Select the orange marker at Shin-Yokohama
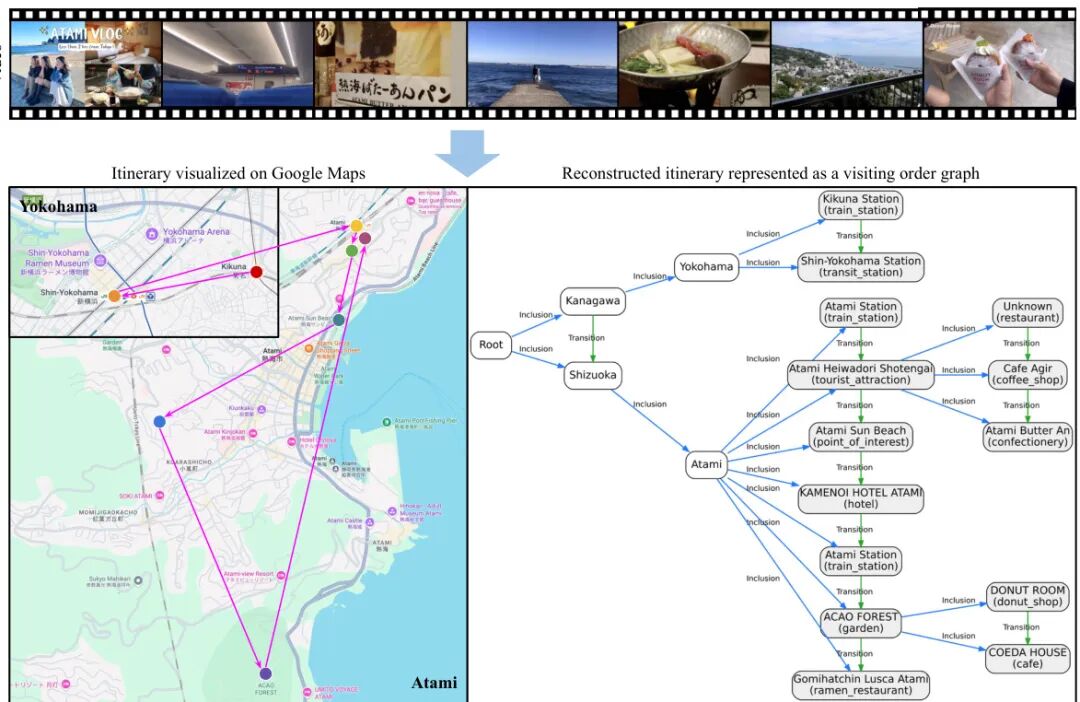The width and height of the screenshot is (1080, 702). click(115, 296)
